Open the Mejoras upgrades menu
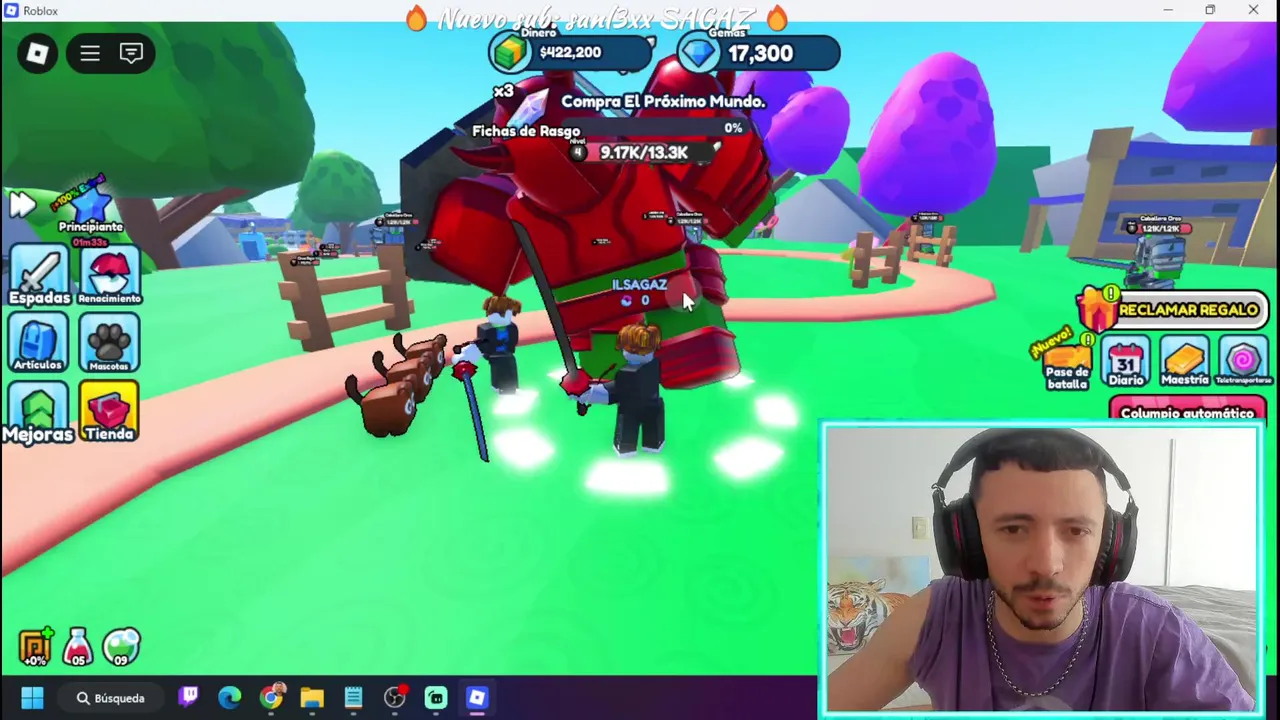The width and height of the screenshot is (1280, 720). point(38,412)
